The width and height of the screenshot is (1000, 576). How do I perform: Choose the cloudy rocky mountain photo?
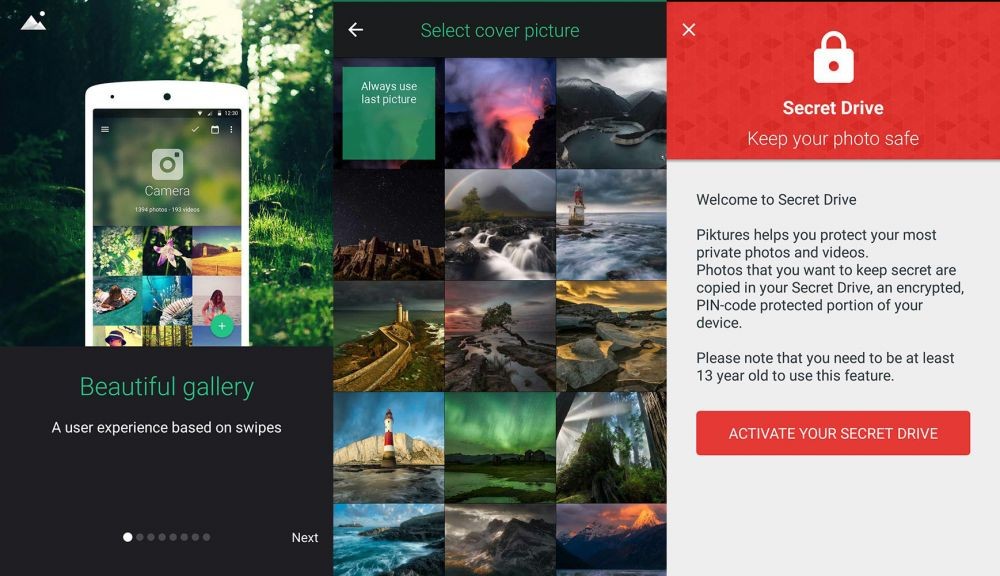click(x=500, y=540)
